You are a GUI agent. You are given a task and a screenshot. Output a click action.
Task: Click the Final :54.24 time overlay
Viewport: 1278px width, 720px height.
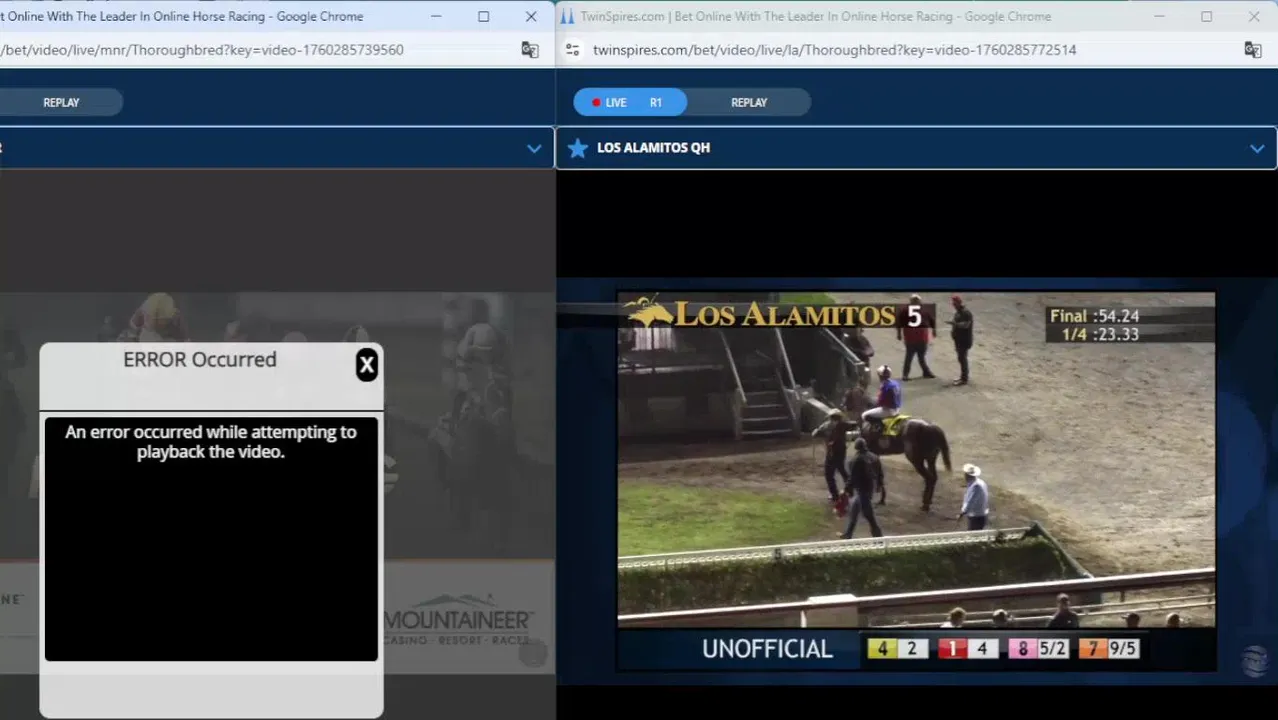[1094, 316]
